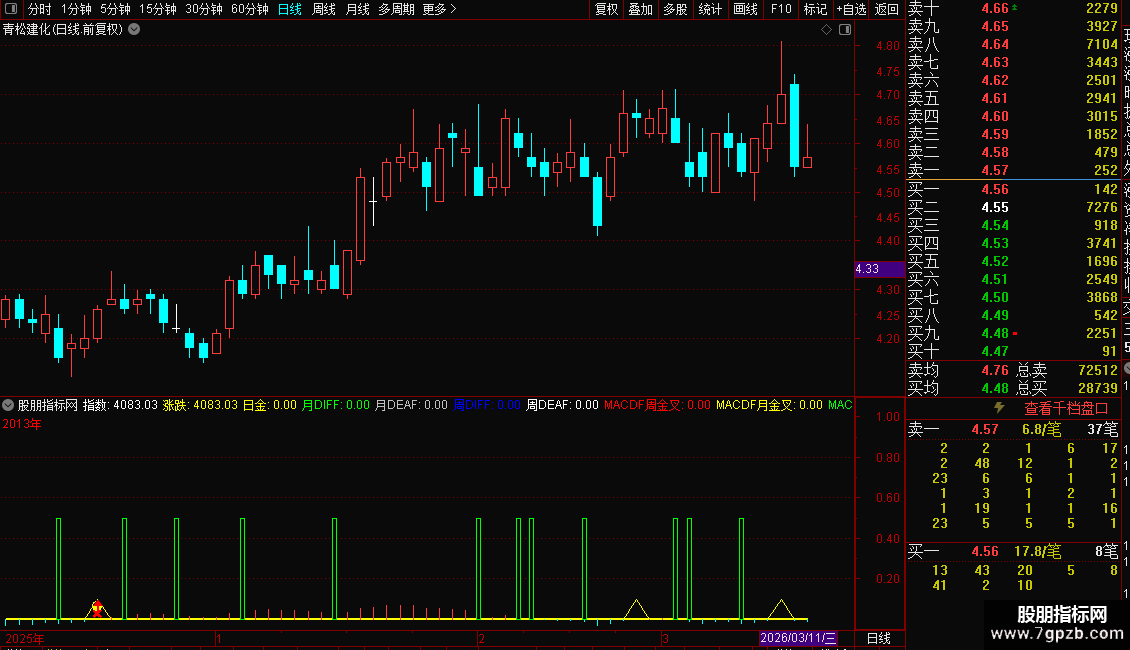The height and width of the screenshot is (650, 1130).
Task: Click the 叠加 overlay button
Action: coord(641,9)
